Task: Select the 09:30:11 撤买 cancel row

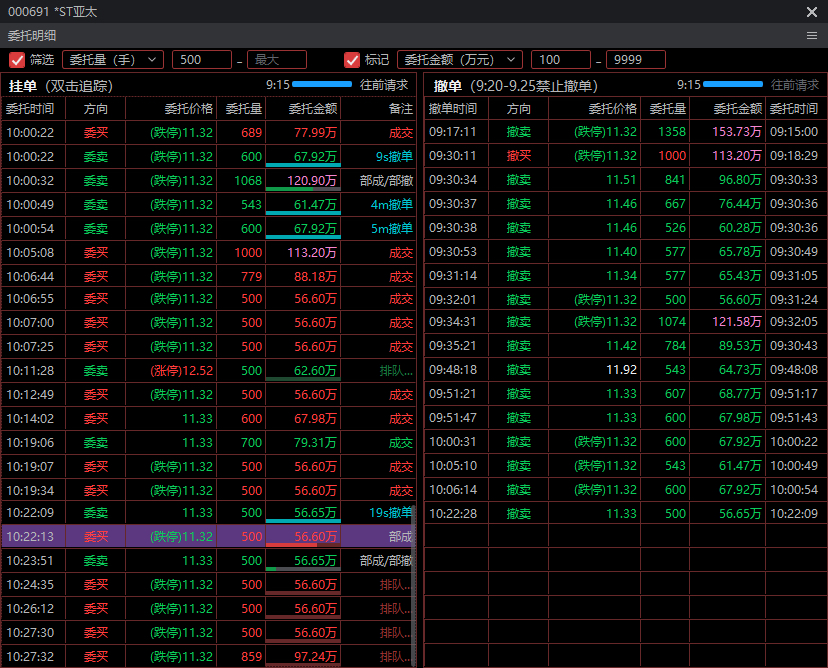Action: click(x=625, y=156)
